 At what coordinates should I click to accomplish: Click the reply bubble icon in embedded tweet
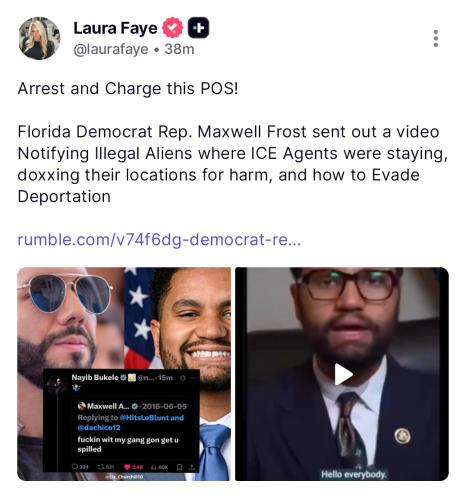(75, 467)
